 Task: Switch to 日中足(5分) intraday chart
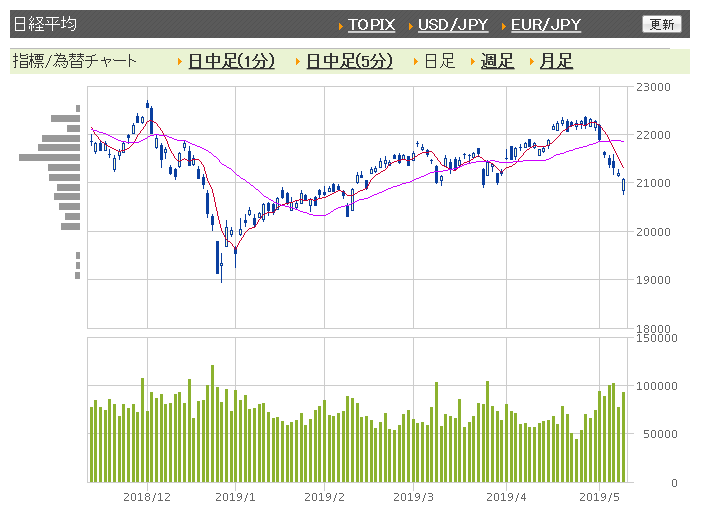point(349,61)
